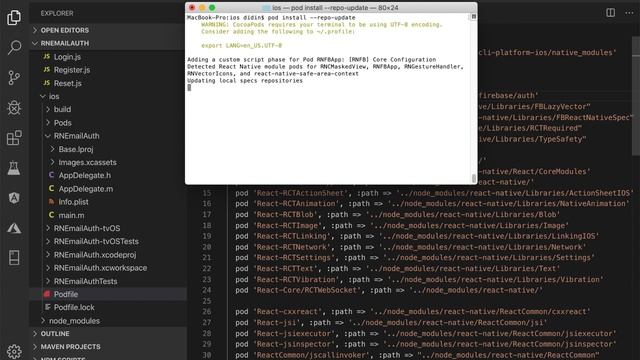640x360 pixels.
Task: Click the JS icon next to Login.js
Action: tap(47, 57)
